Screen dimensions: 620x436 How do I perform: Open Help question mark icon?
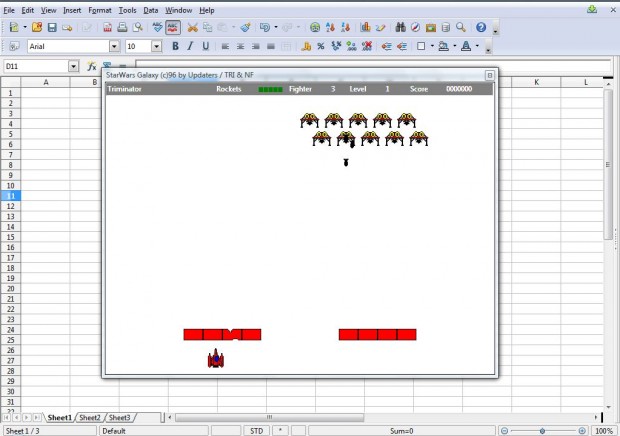[481, 27]
